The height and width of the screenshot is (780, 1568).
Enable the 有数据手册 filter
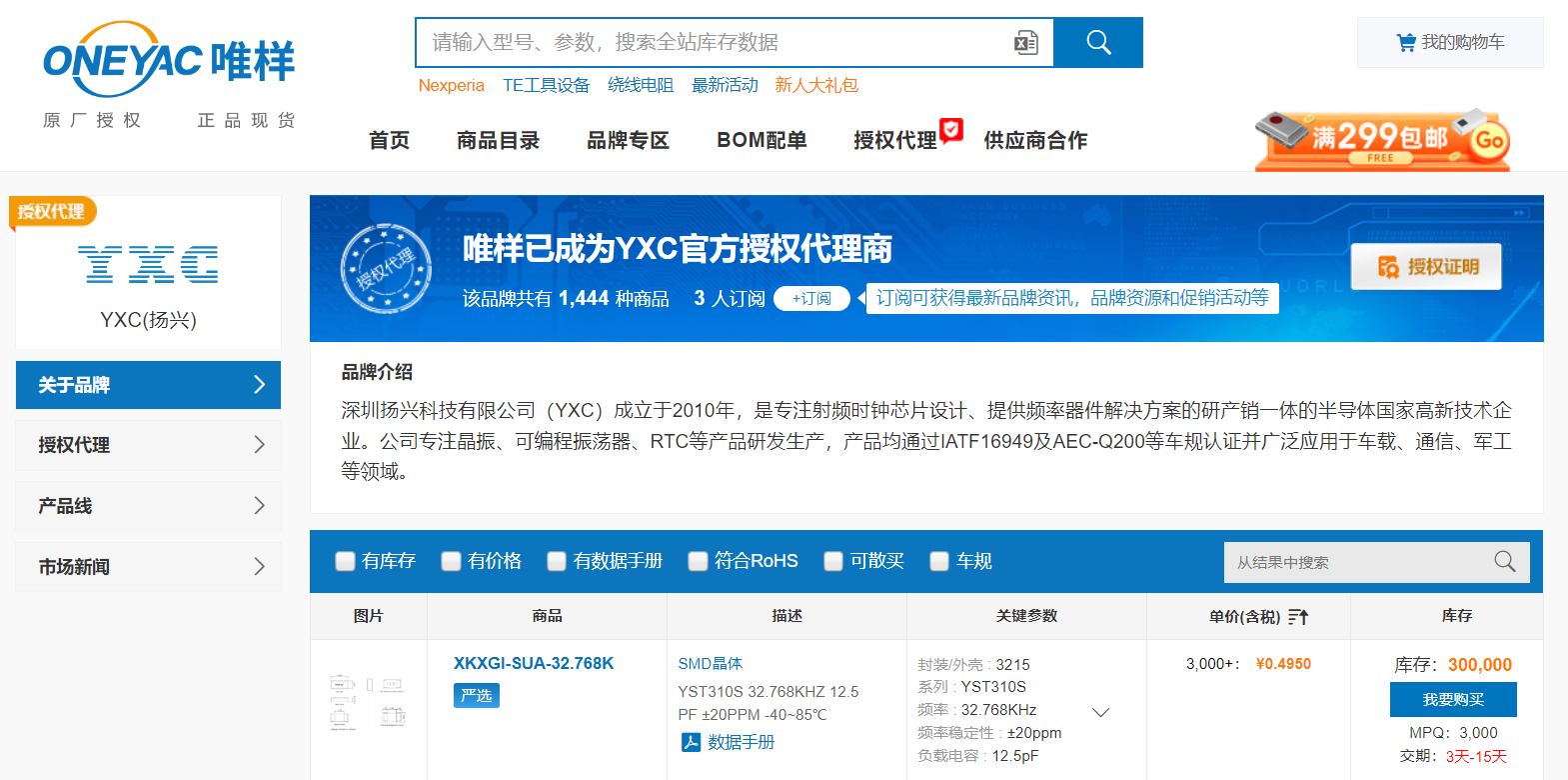coord(557,561)
